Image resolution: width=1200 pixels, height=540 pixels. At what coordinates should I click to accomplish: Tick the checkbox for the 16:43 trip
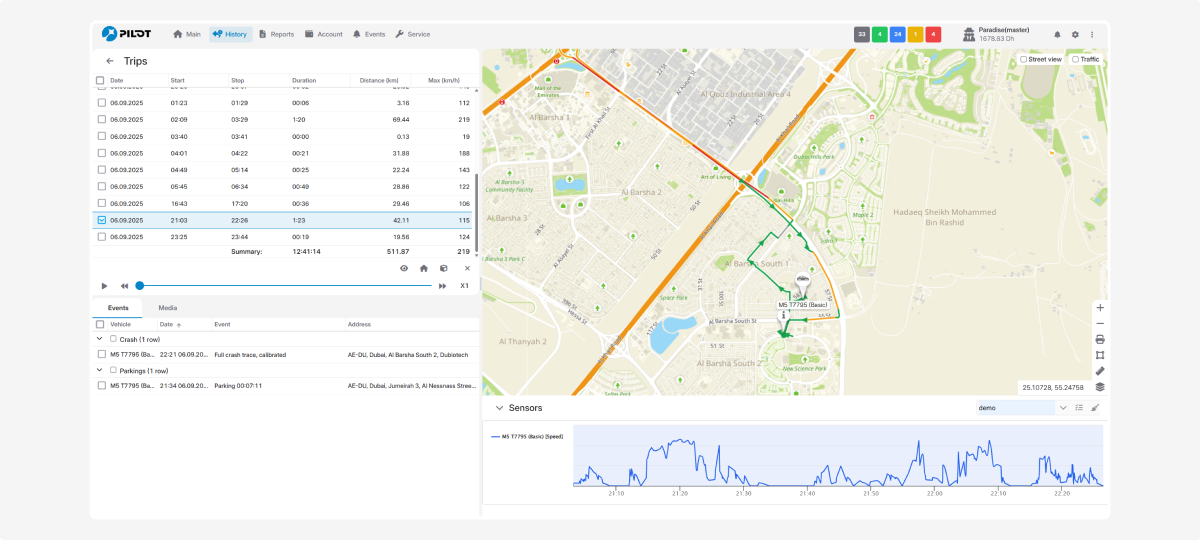pos(101,203)
